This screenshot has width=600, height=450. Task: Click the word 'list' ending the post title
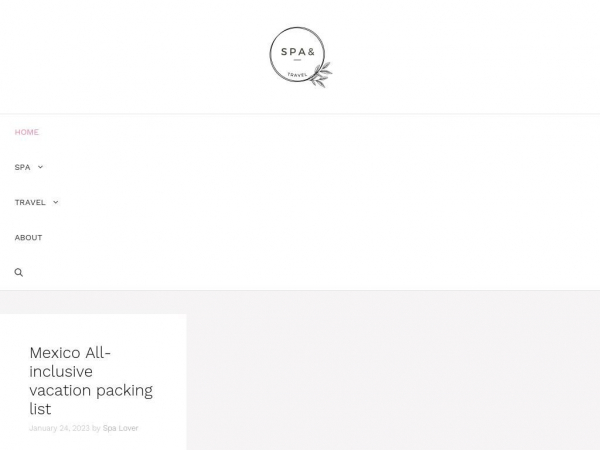(40, 409)
